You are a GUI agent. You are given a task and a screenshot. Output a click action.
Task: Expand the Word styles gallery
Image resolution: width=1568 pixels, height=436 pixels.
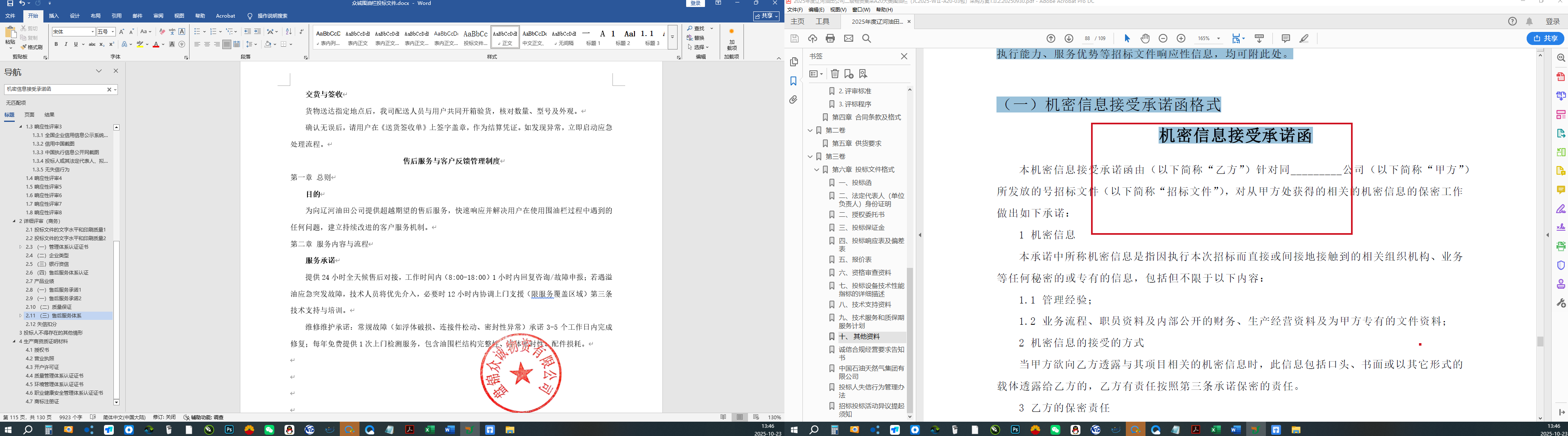click(x=672, y=37)
